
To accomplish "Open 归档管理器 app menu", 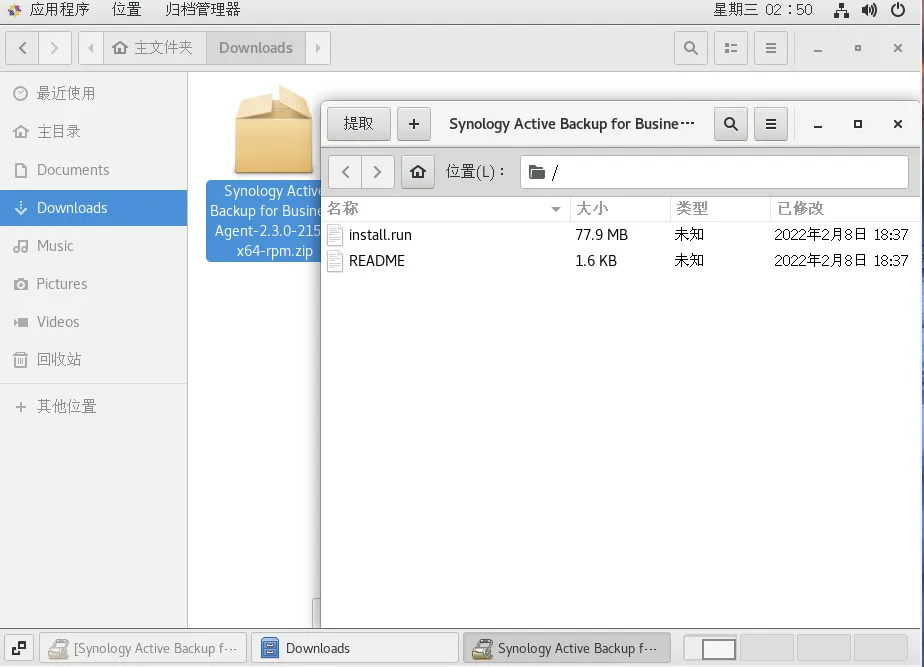I will pyautogui.click(x=203, y=9).
